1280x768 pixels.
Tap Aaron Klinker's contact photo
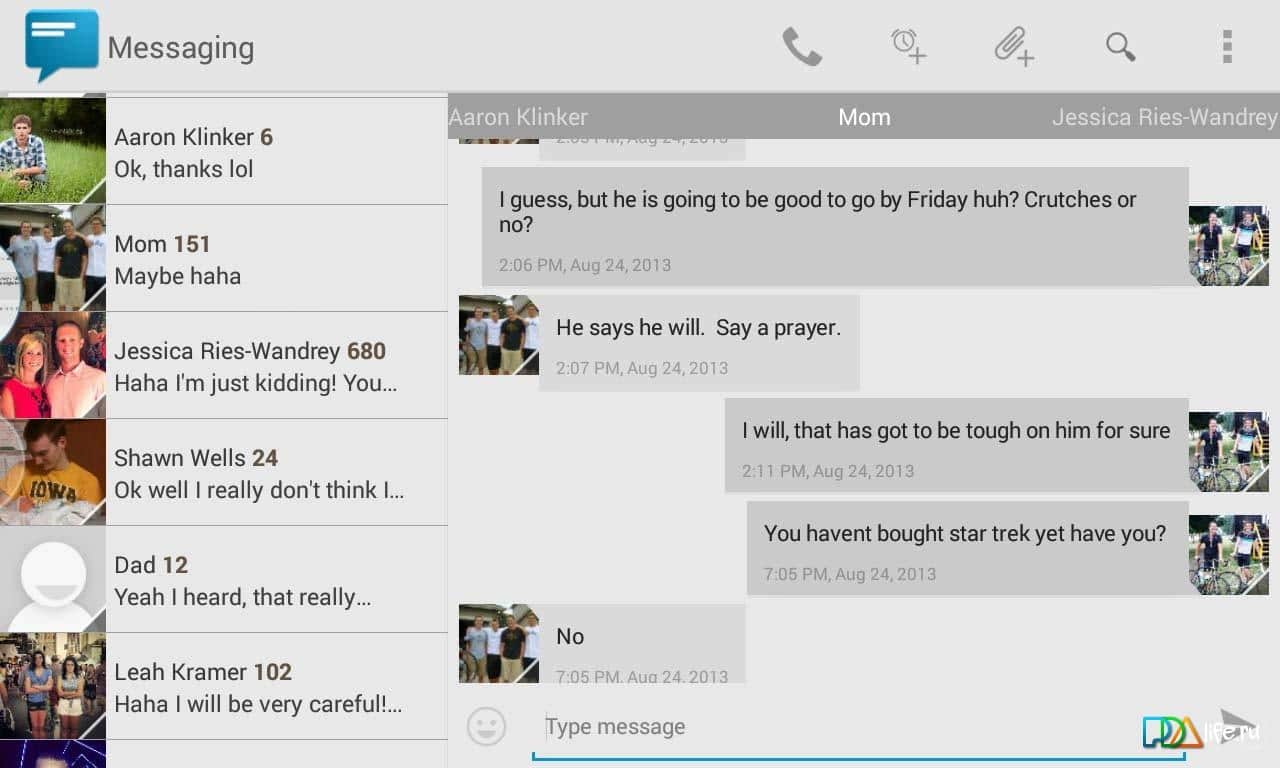(52, 151)
